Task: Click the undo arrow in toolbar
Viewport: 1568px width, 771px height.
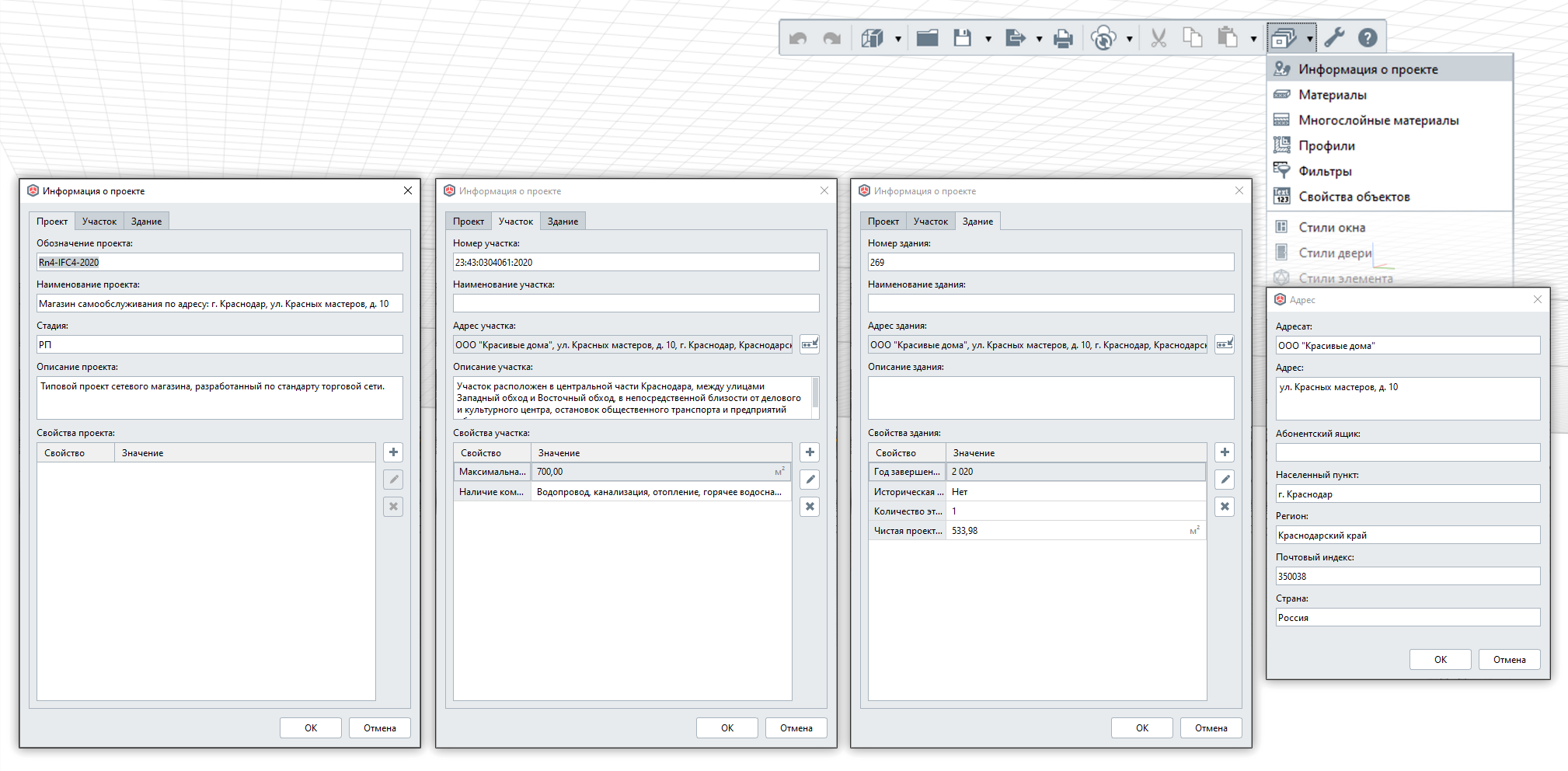Action: coord(798,38)
